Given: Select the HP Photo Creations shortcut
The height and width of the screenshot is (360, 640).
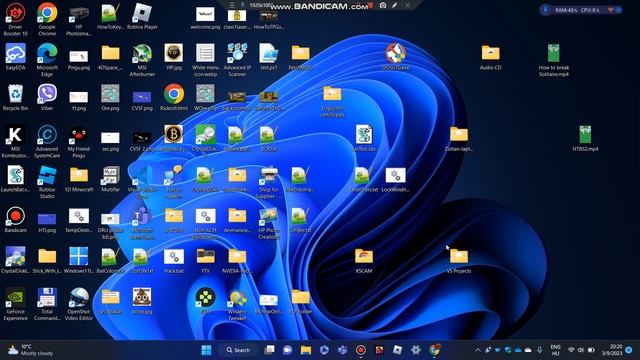Looking at the screenshot, I should tap(269, 223).
